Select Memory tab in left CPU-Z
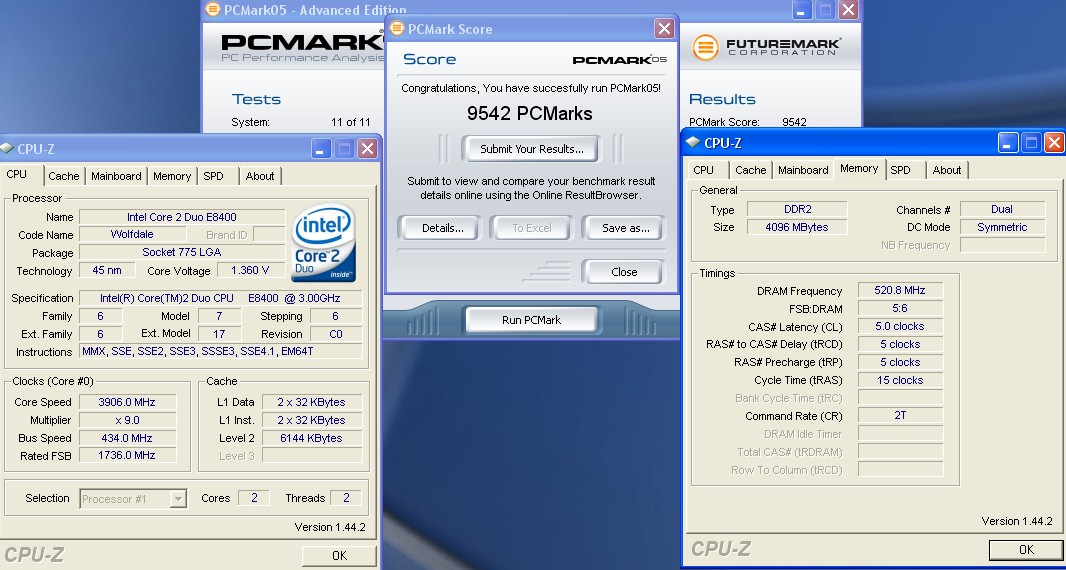The width and height of the screenshot is (1066, 570). pos(171,175)
